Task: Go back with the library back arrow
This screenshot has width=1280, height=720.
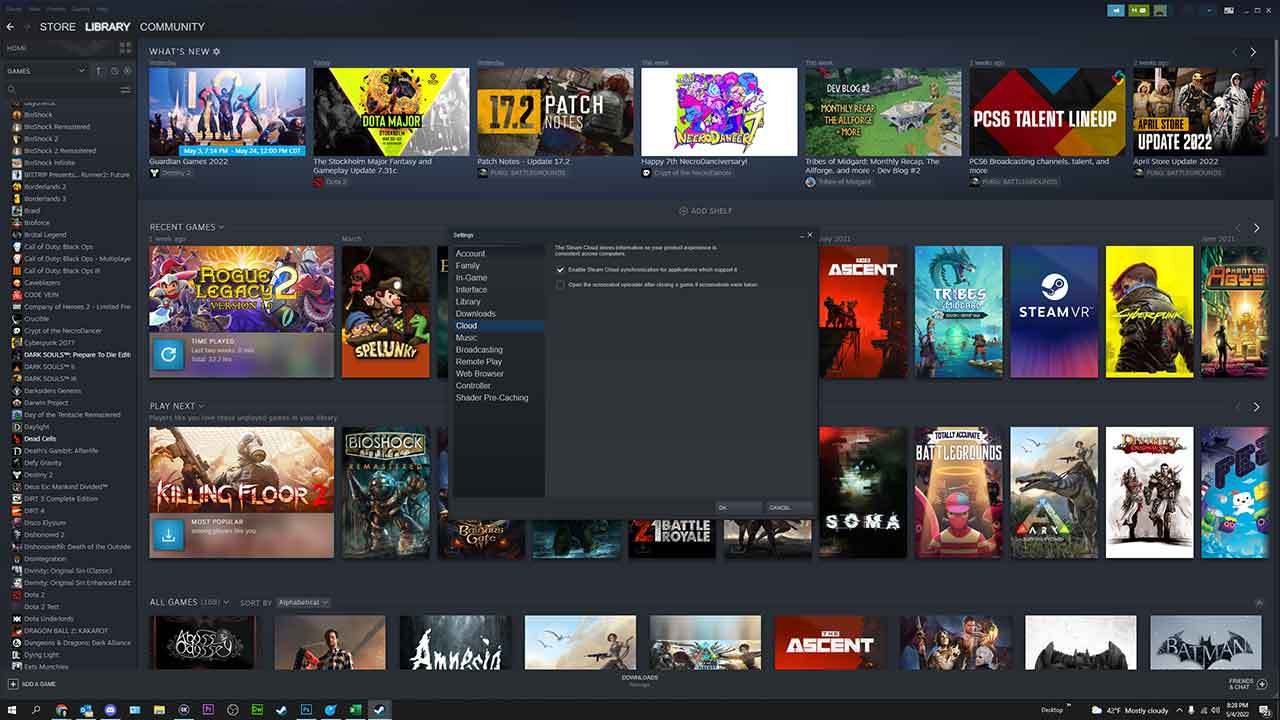Action: click(x=10, y=27)
